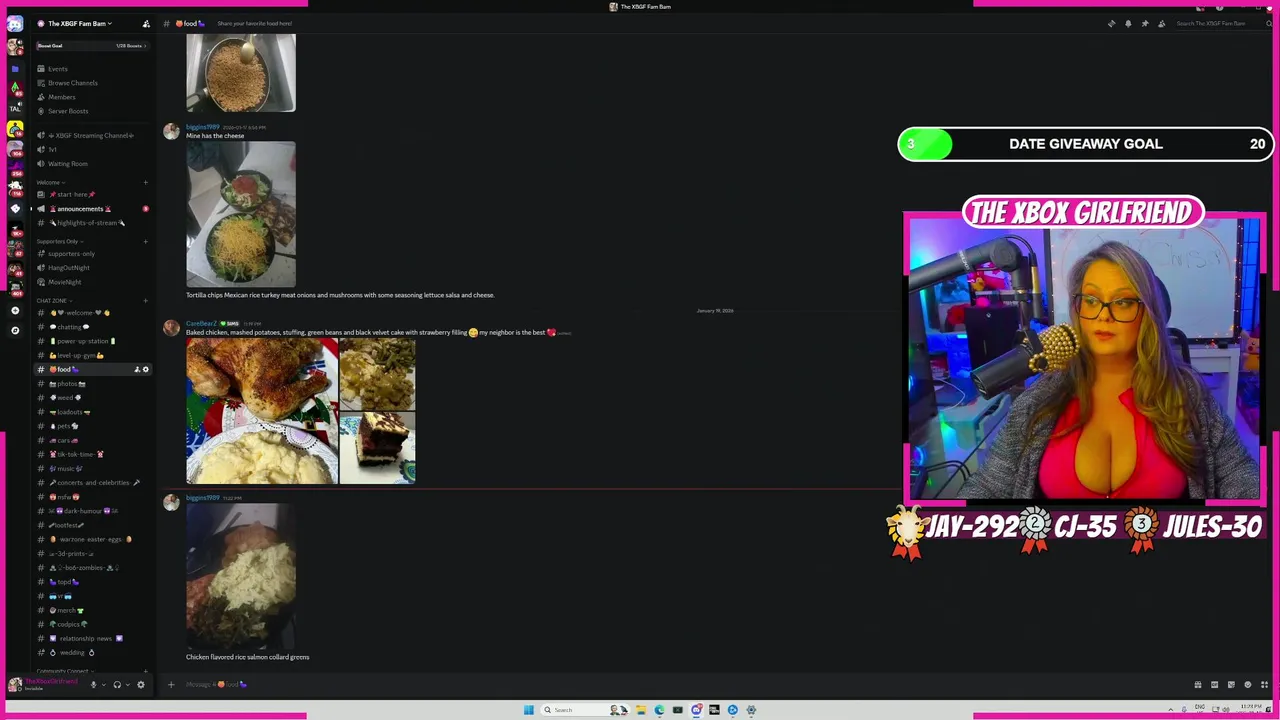
Task: Open Discover servers compass icon
Action: (15, 330)
